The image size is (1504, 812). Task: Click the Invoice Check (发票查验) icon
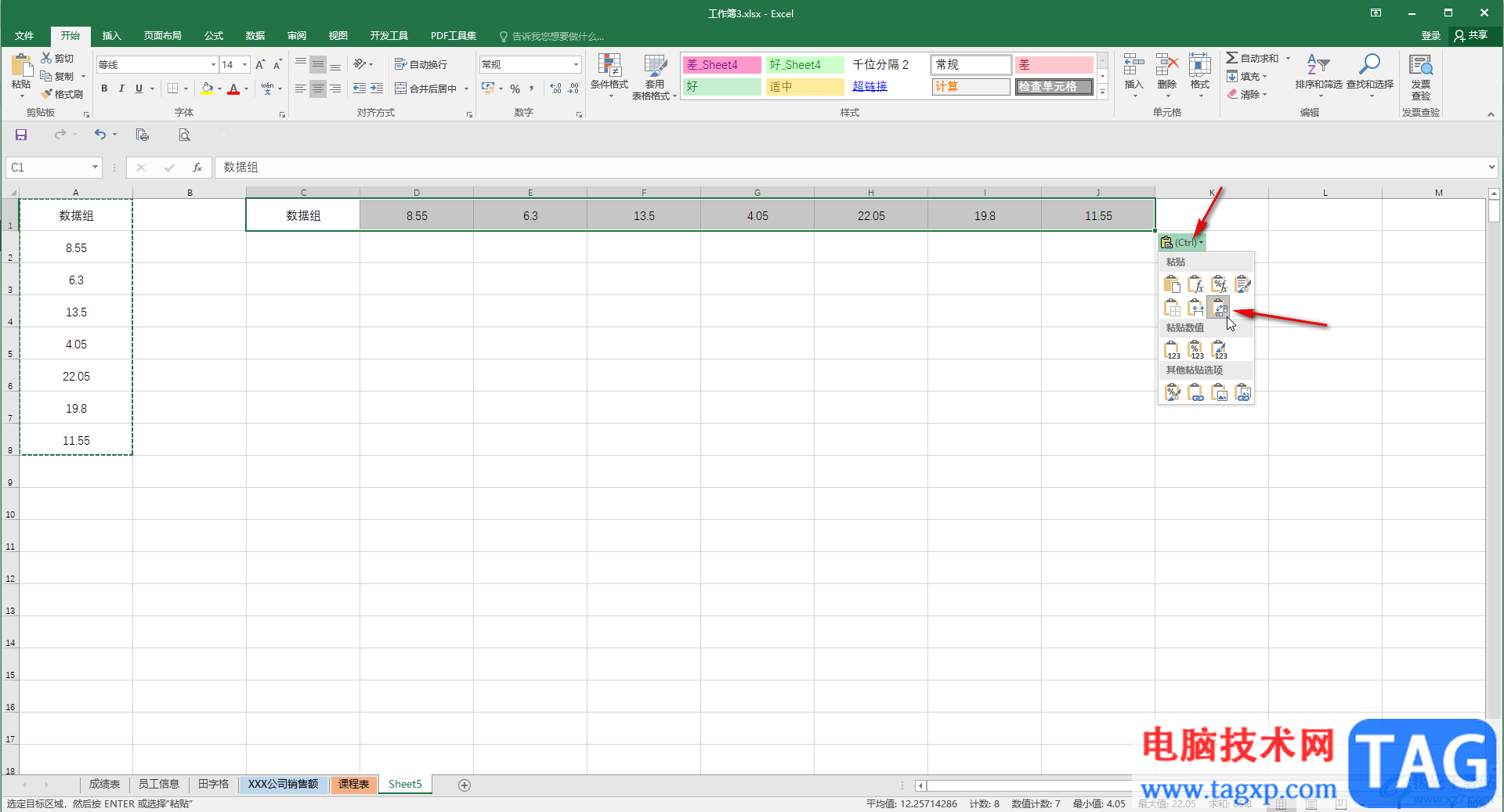pos(1420,76)
